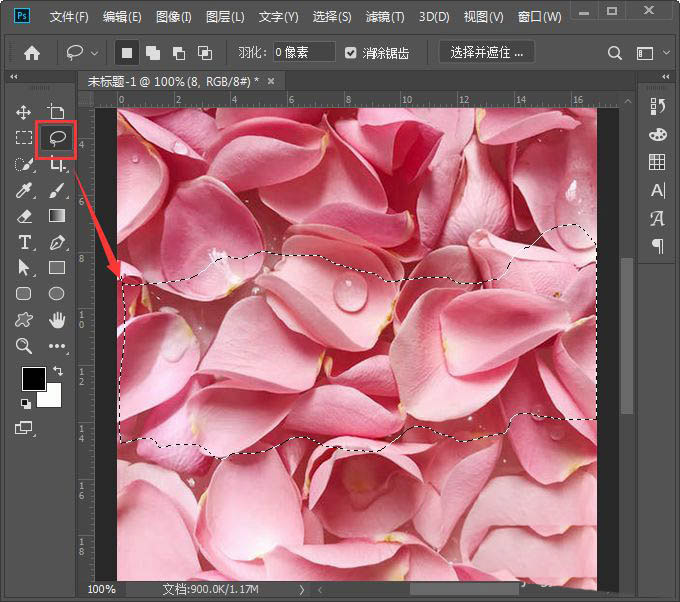Change the screen mode icon
Screen dimensions: 680x602
coord(23,428)
